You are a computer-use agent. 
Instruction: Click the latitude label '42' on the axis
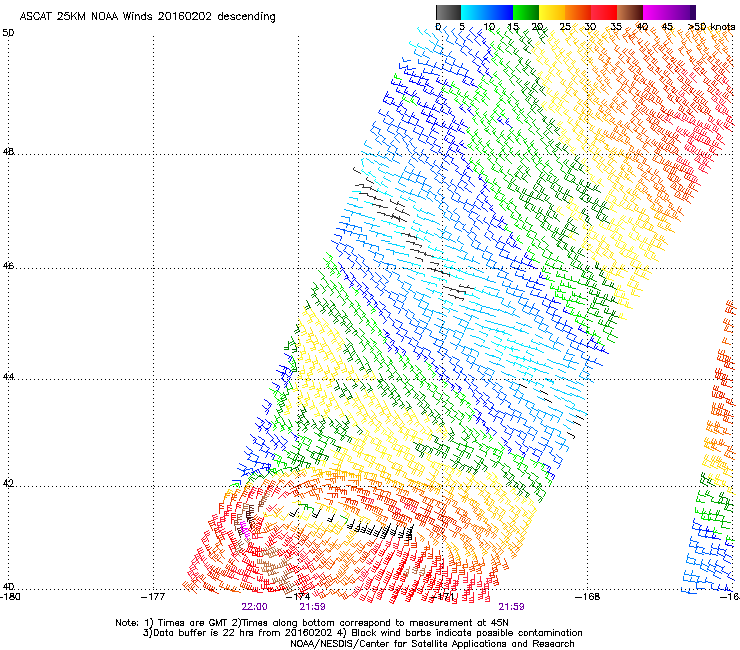point(8,484)
